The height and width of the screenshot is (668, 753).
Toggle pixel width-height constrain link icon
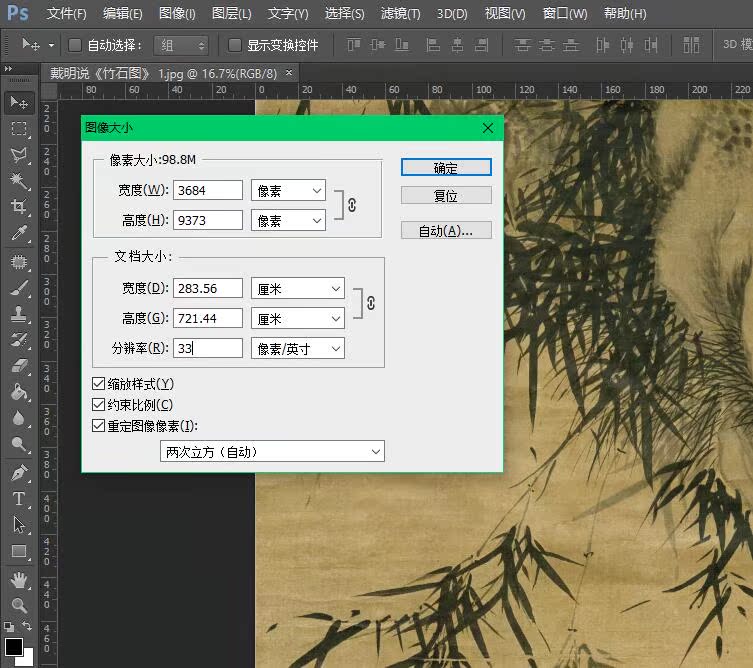[352, 205]
